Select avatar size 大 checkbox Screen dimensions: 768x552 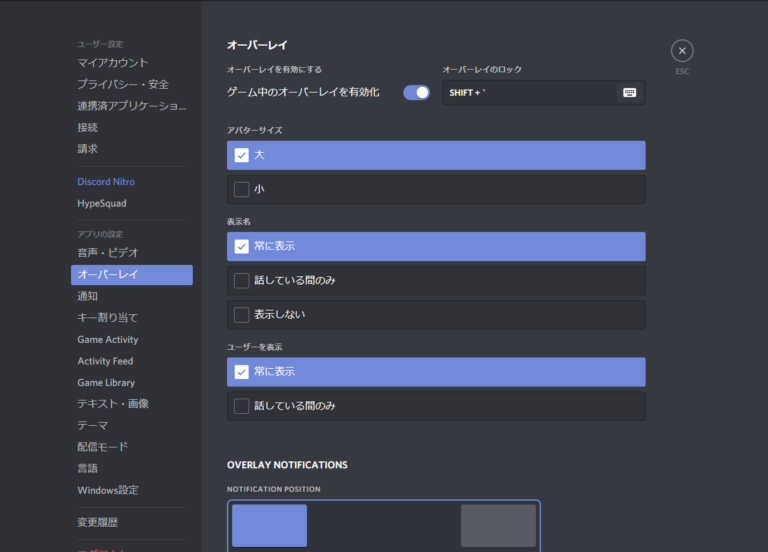[x=242, y=155]
